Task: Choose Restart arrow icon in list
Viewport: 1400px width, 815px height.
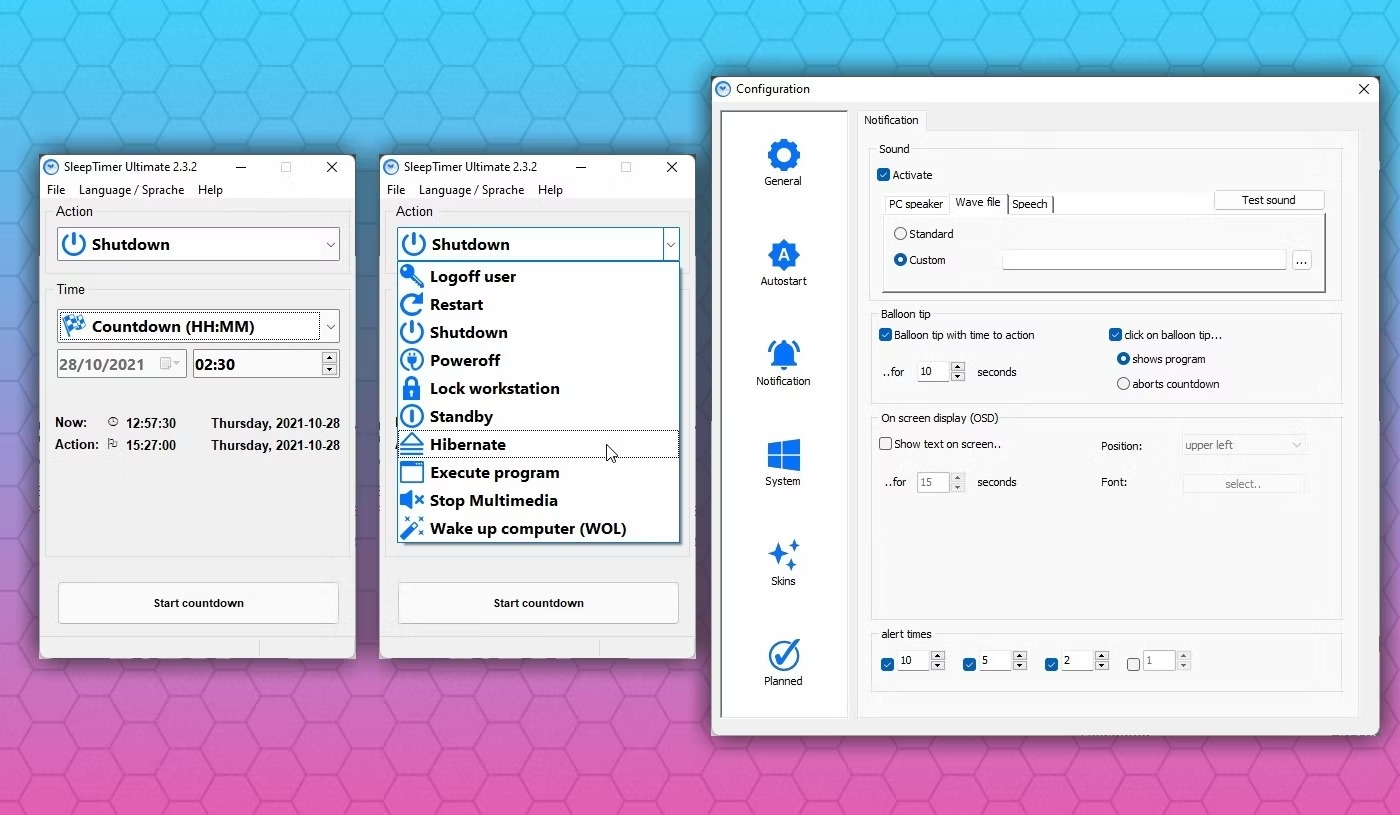Action: 412,304
